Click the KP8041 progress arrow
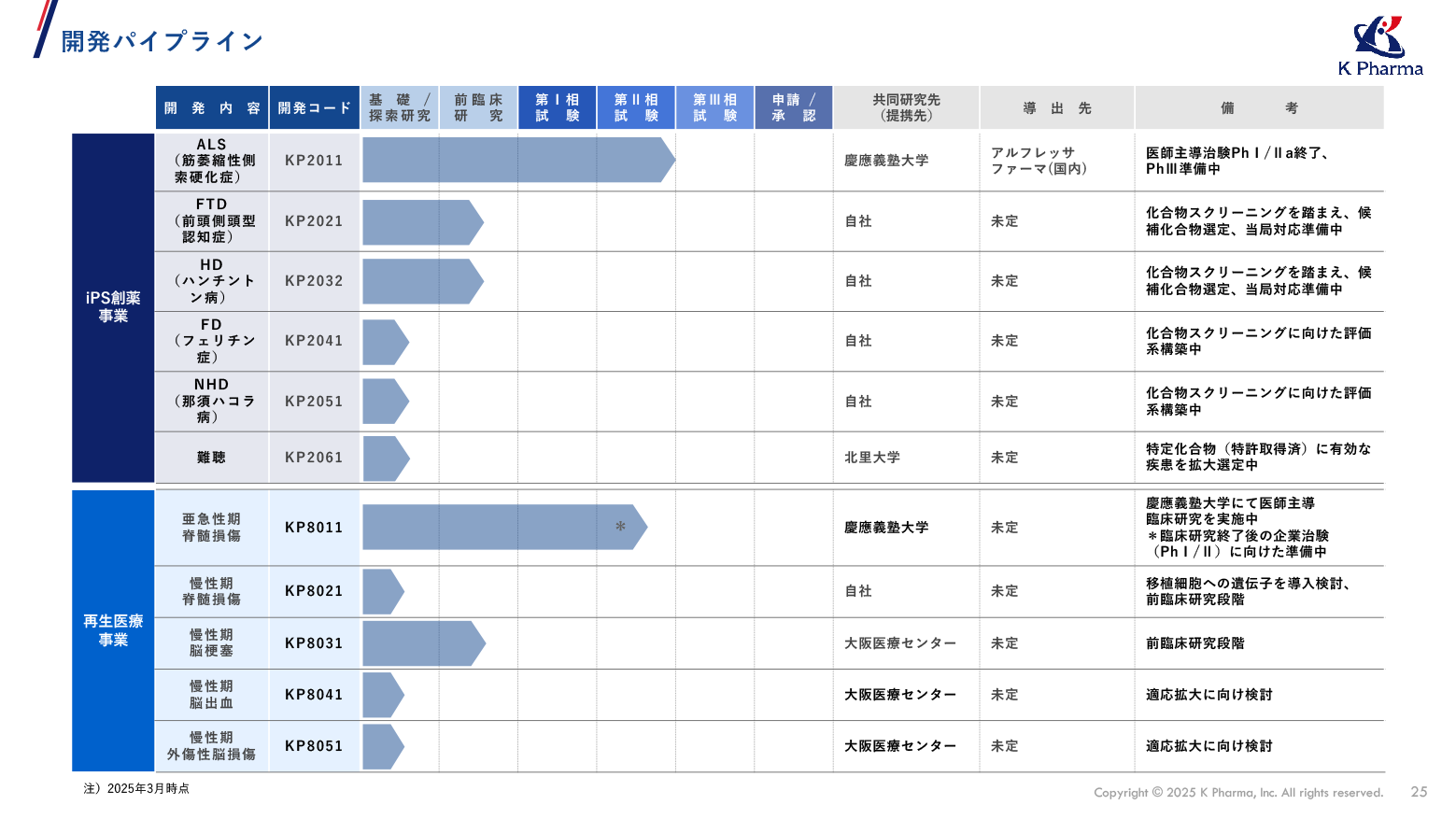 coord(383,695)
